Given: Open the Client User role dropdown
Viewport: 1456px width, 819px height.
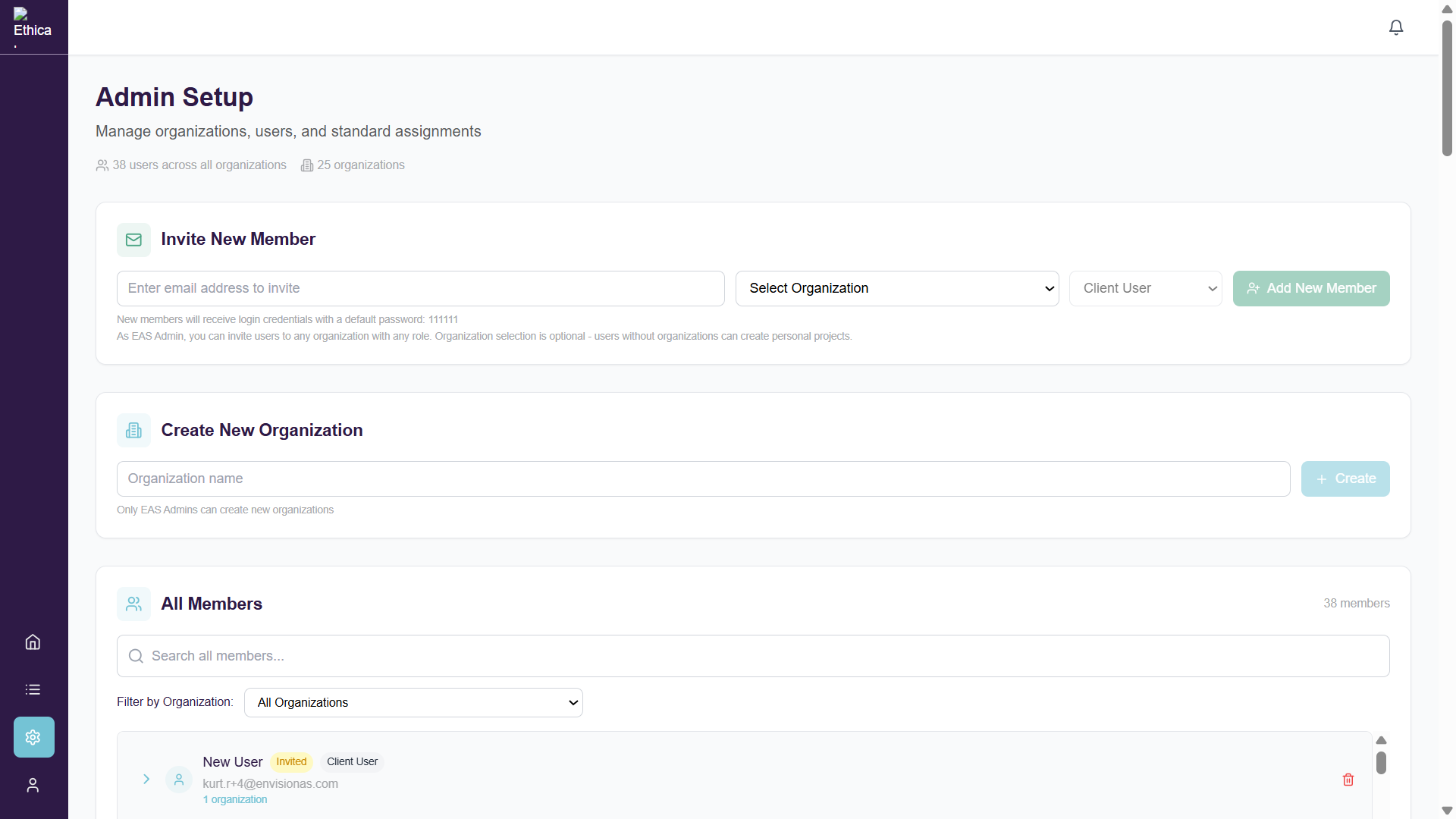Looking at the screenshot, I should point(1145,288).
